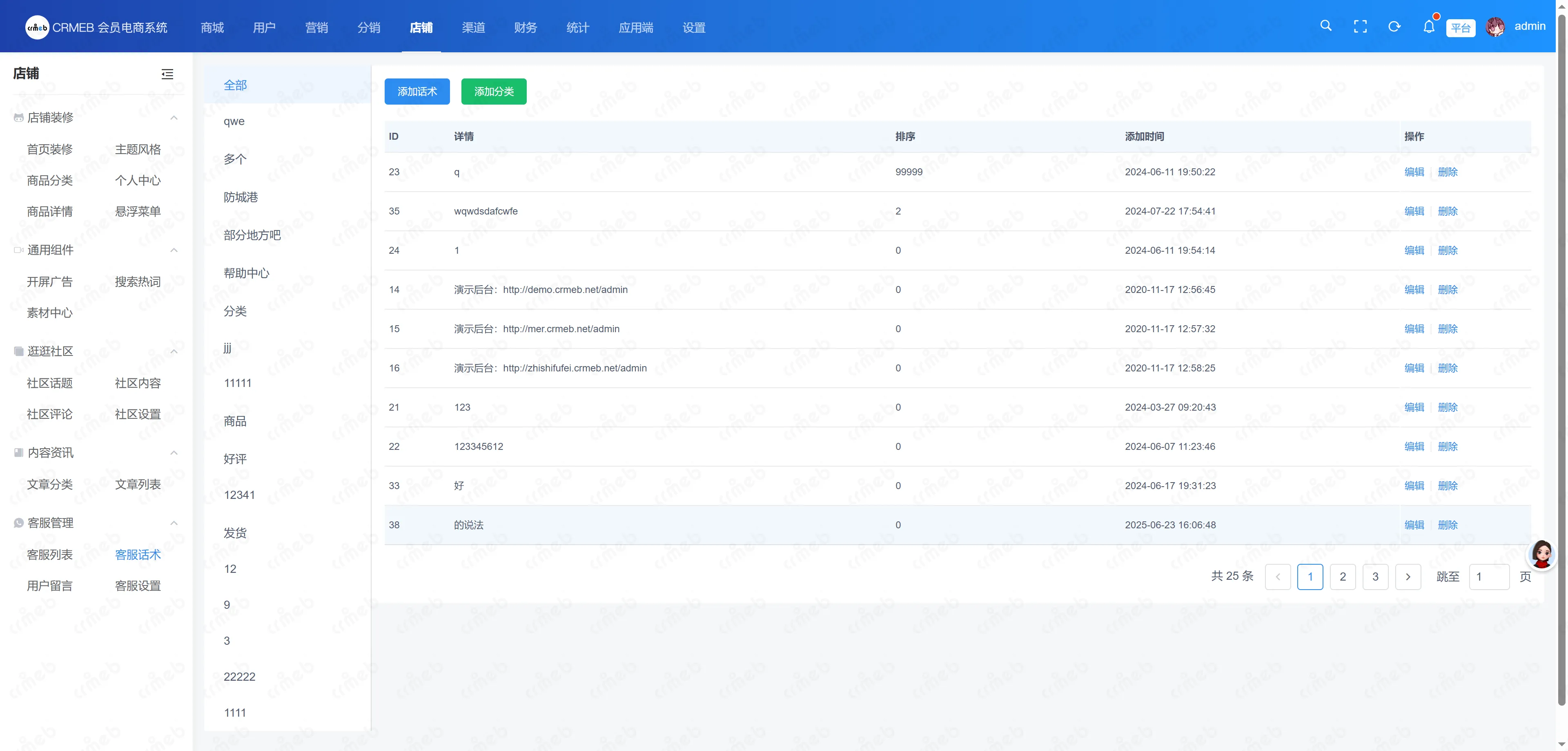Viewport: 1568px width, 751px height.
Task: Open the admin user menu
Action: (1530, 26)
